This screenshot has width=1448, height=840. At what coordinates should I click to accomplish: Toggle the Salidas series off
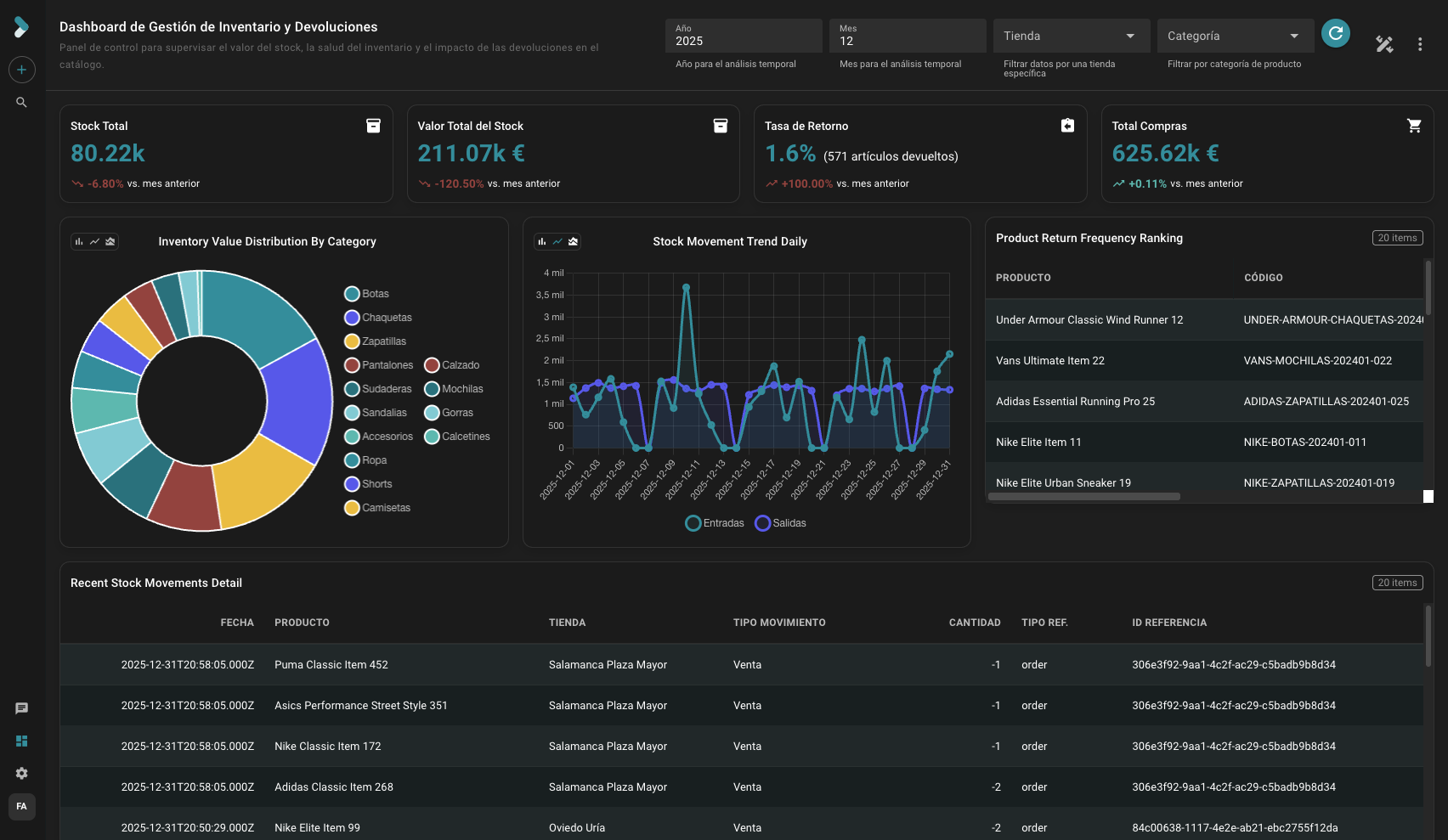click(x=779, y=522)
